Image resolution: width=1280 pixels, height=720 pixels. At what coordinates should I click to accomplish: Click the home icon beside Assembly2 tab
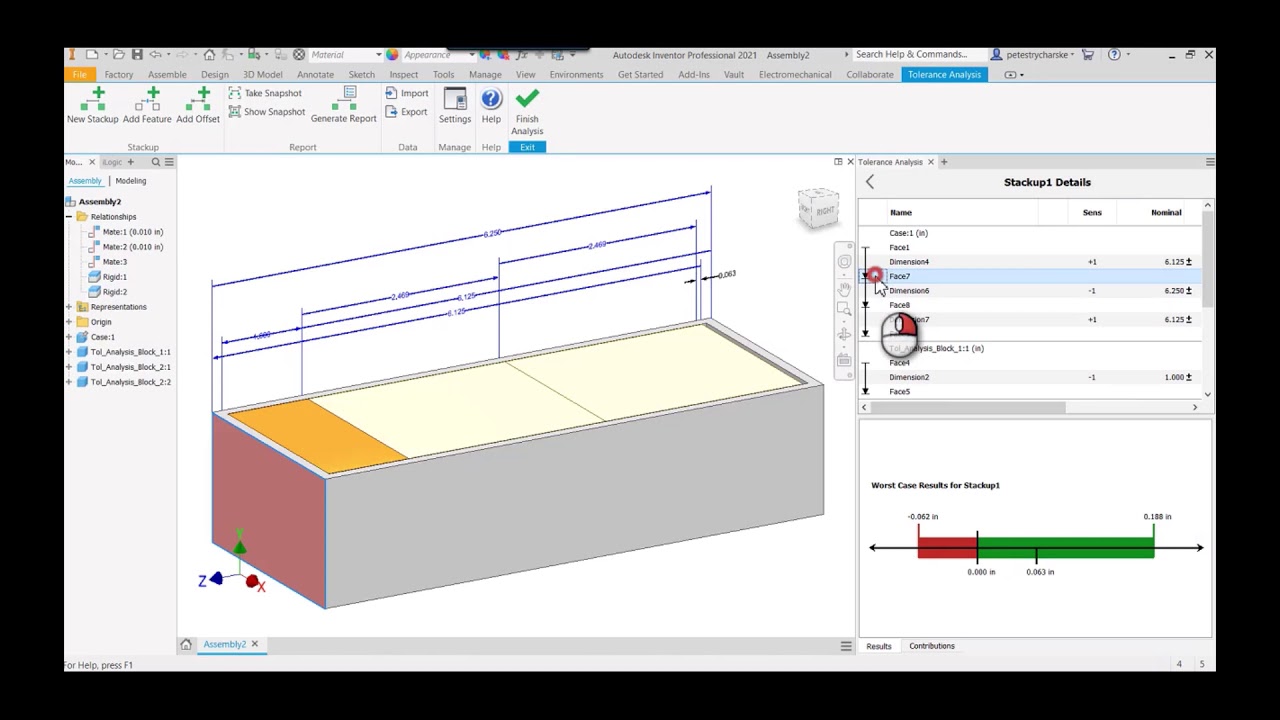[186, 645]
